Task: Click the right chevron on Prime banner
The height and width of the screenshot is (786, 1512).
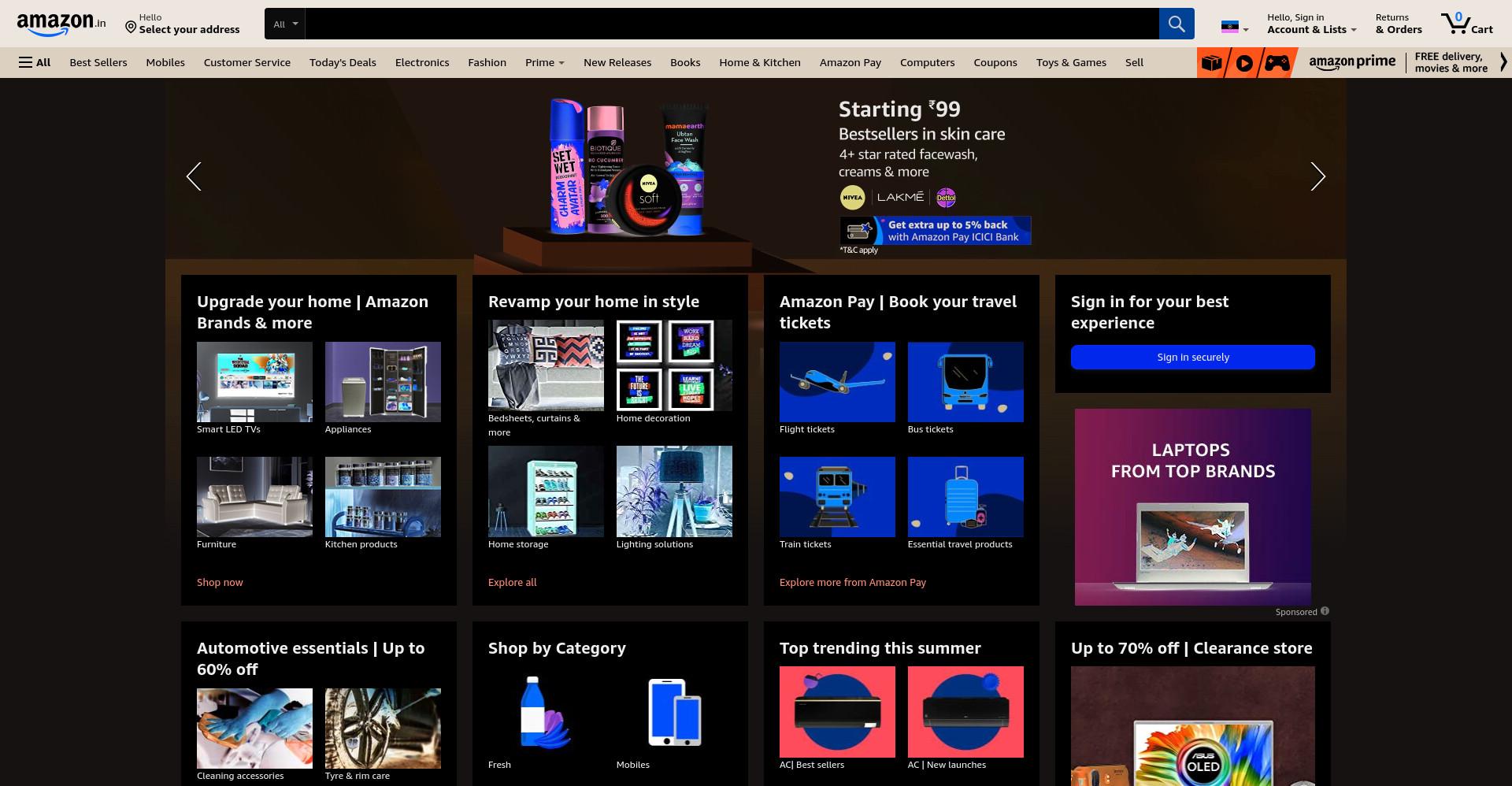Action: pos(1503,62)
